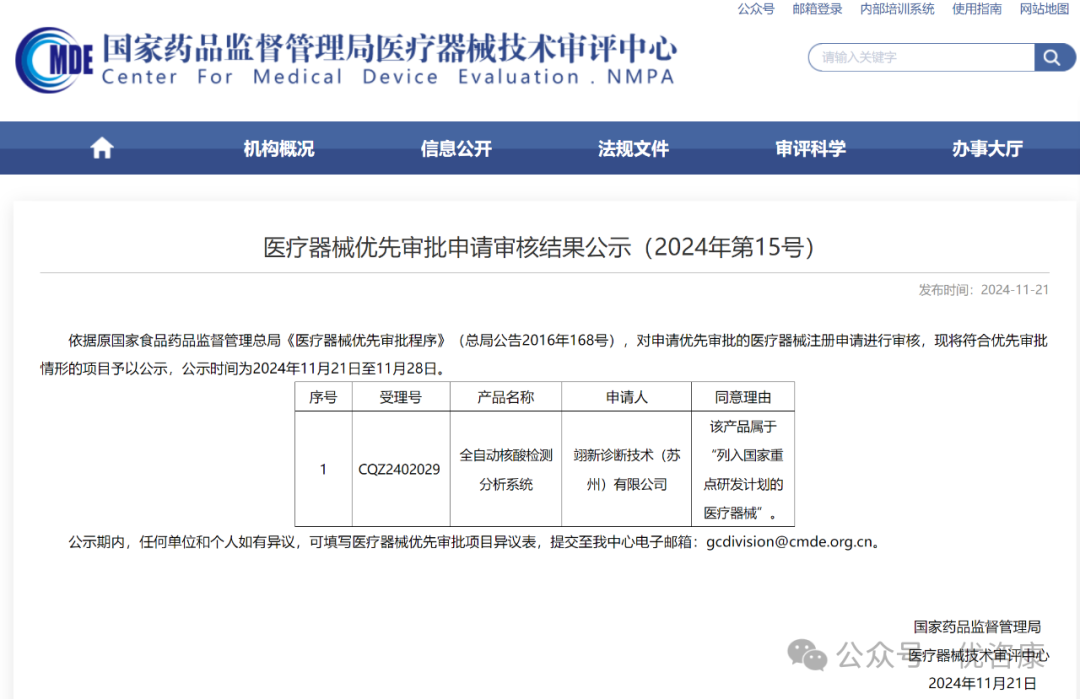Open 内部培训系统 from top bar
The image size is (1080, 699).
point(897,9)
